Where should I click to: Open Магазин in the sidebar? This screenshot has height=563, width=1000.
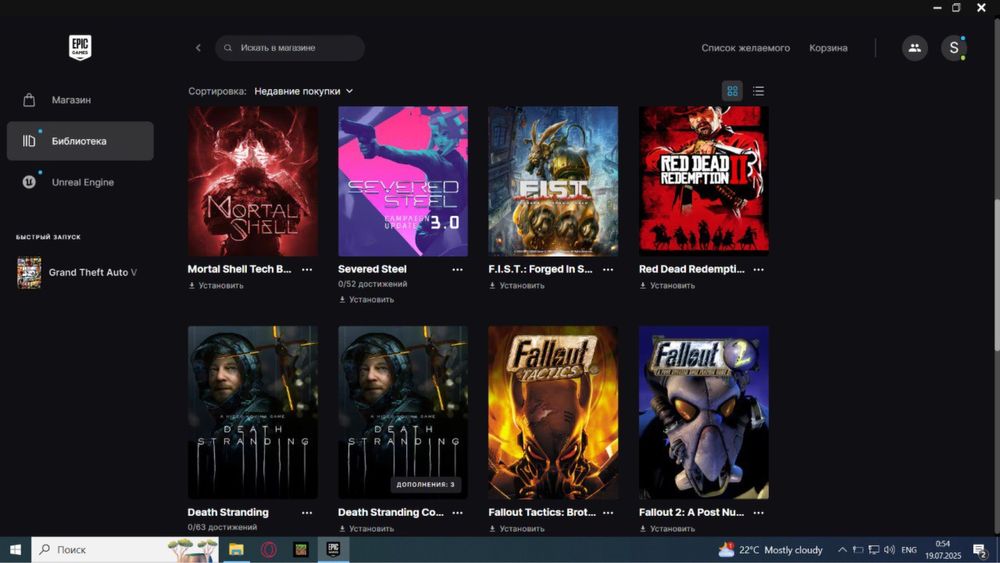coord(80,100)
